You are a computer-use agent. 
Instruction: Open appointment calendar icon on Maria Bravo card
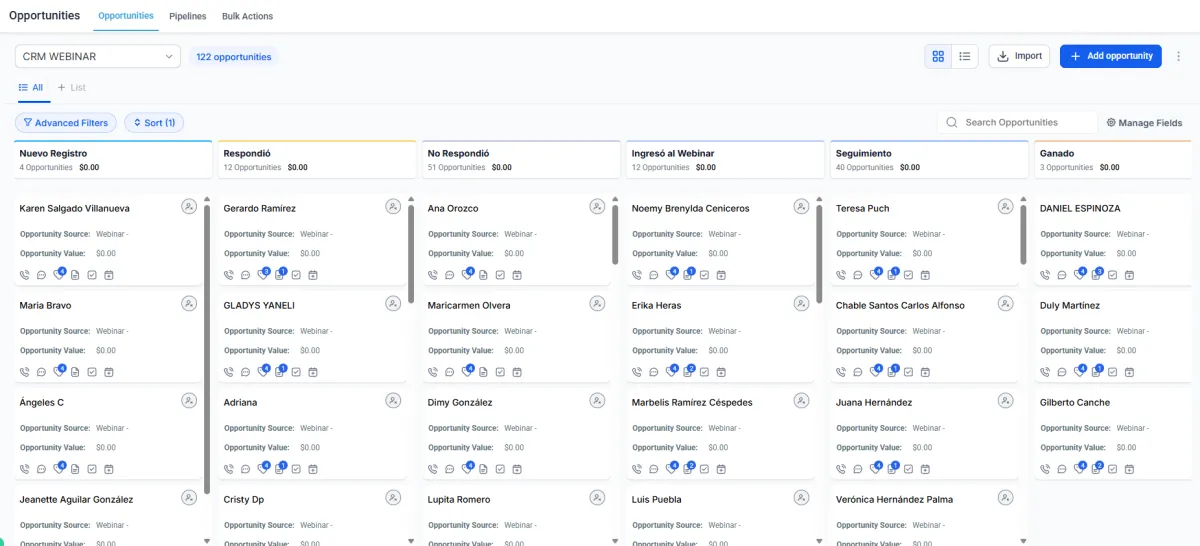tap(109, 372)
